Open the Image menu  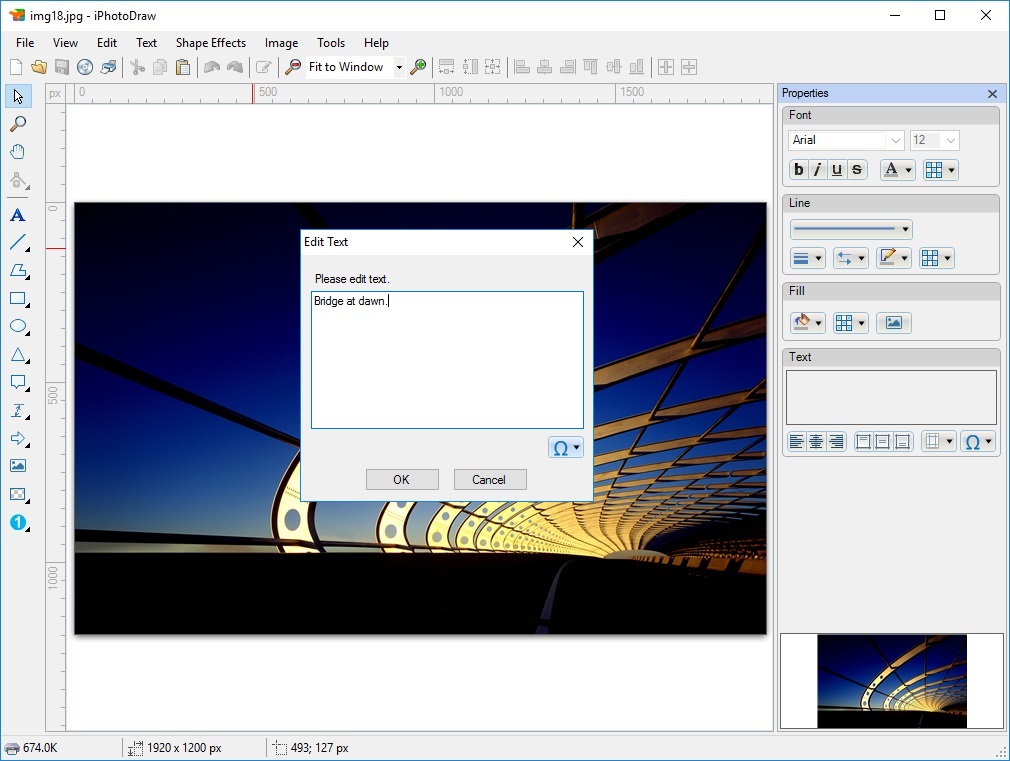(281, 43)
